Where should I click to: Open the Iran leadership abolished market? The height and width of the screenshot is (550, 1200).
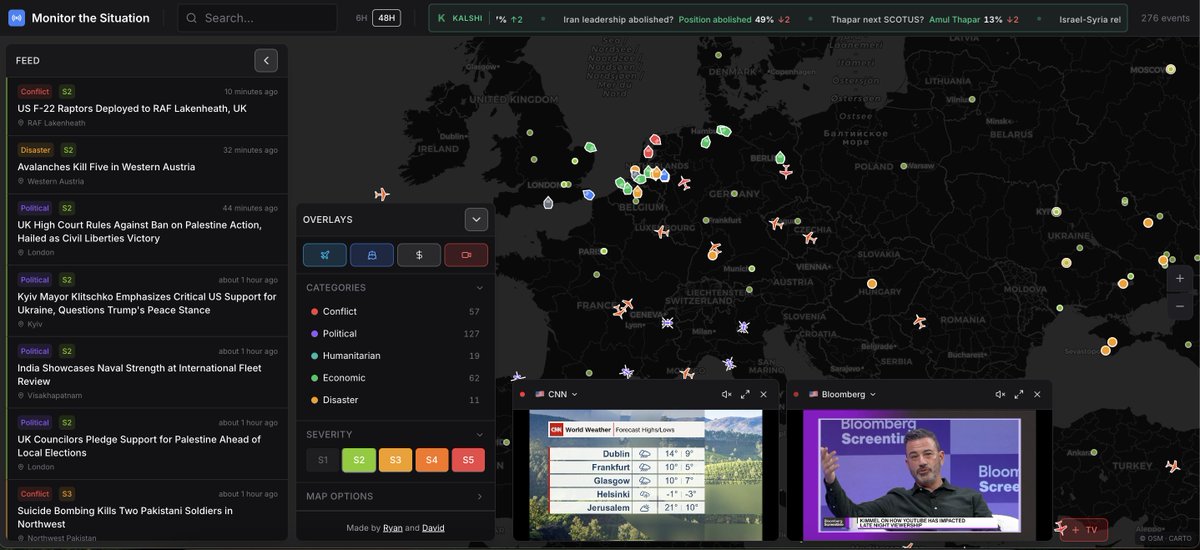(676, 19)
